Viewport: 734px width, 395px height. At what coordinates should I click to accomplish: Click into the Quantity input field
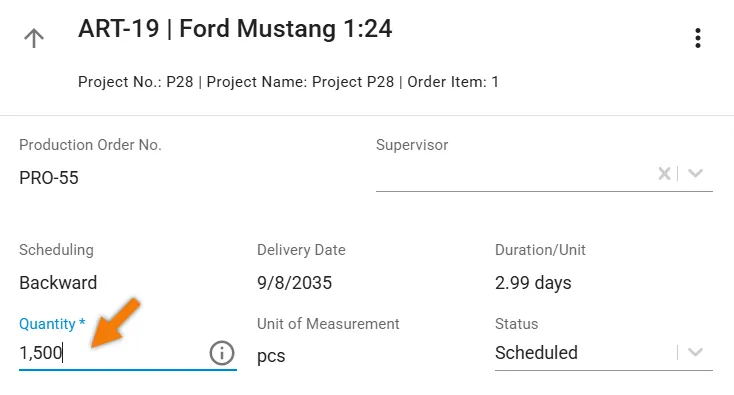112,353
